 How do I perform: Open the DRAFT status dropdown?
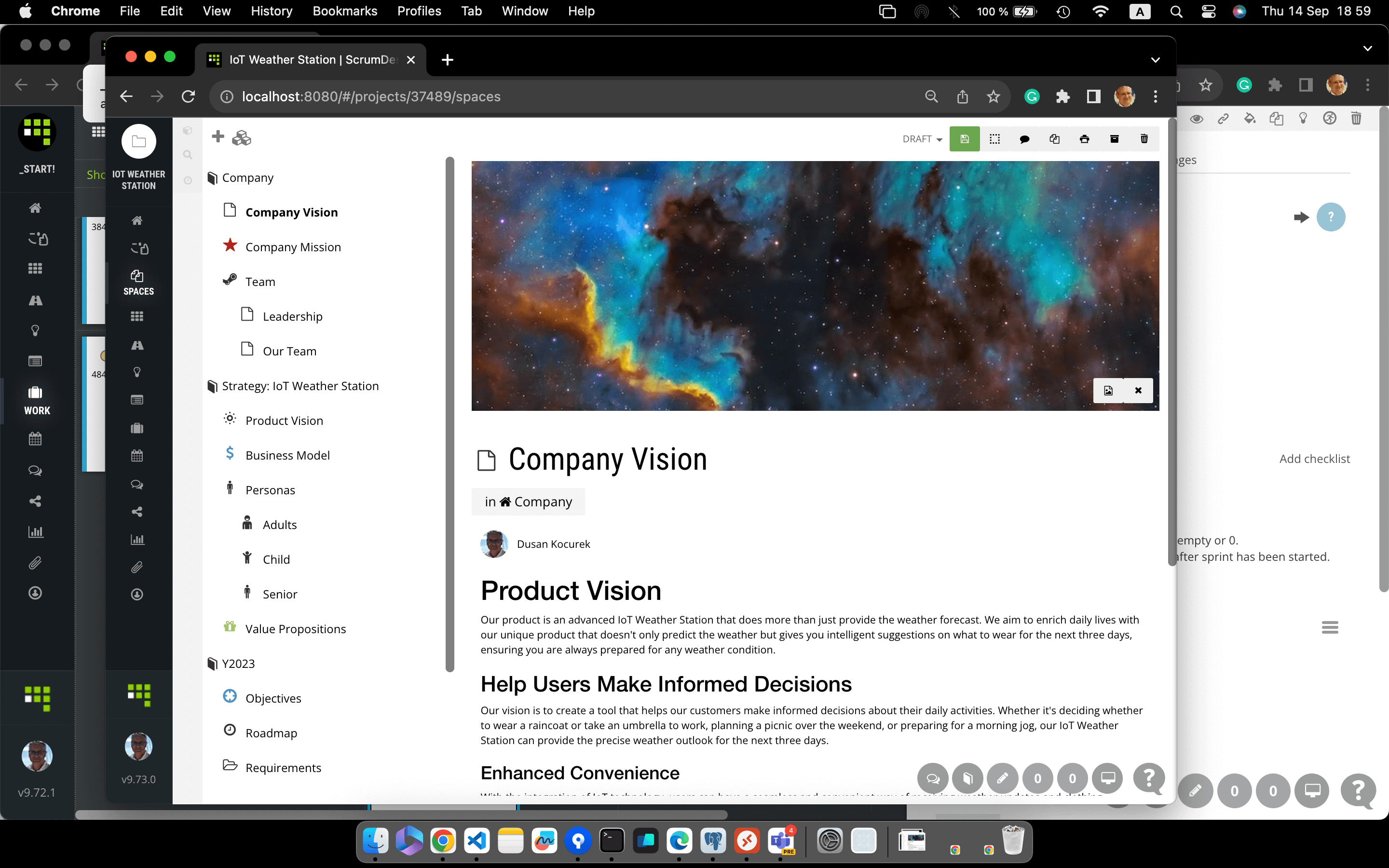[x=922, y=139]
